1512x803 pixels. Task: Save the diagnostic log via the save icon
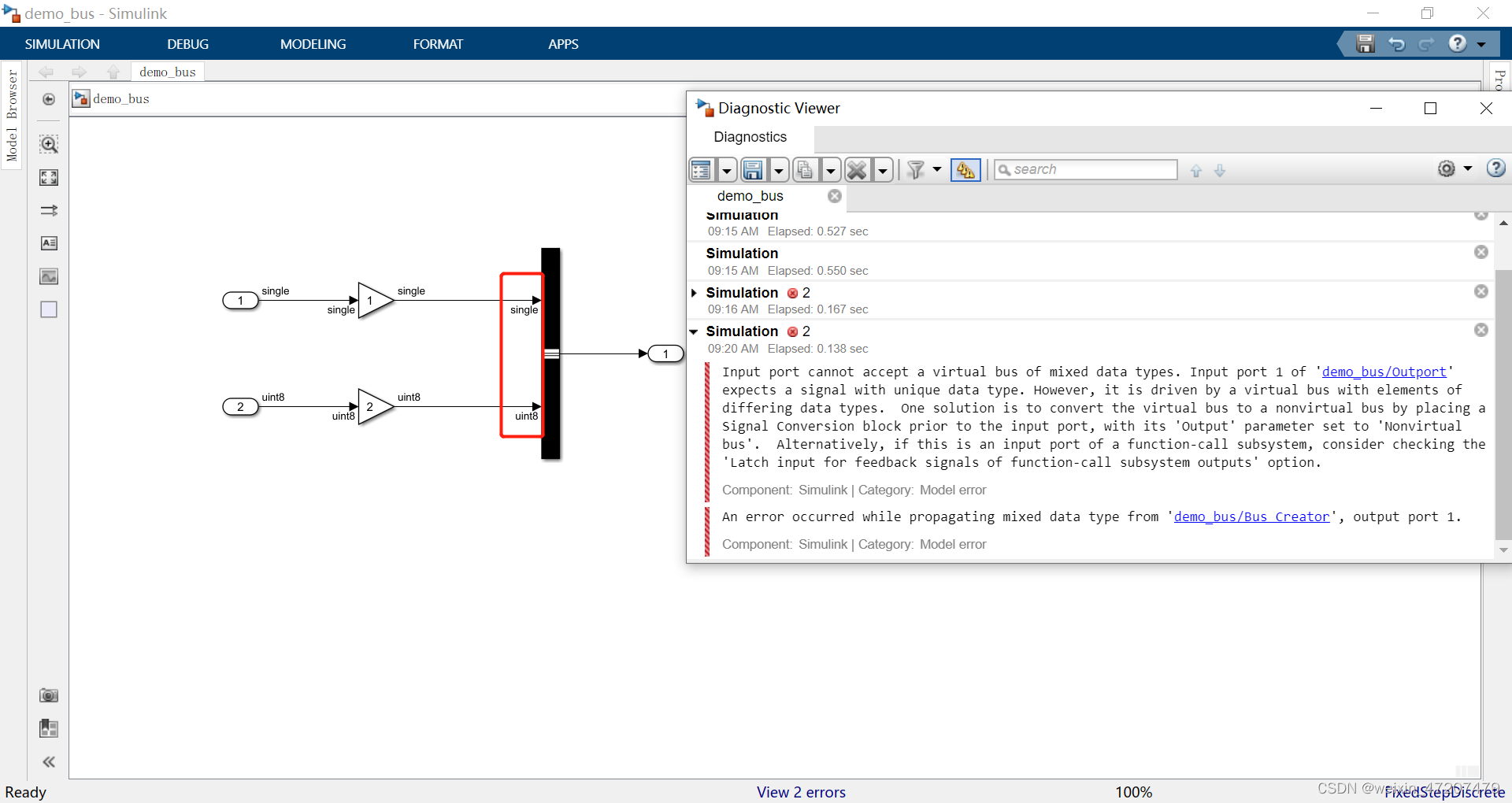pyautogui.click(x=754, y=169)
